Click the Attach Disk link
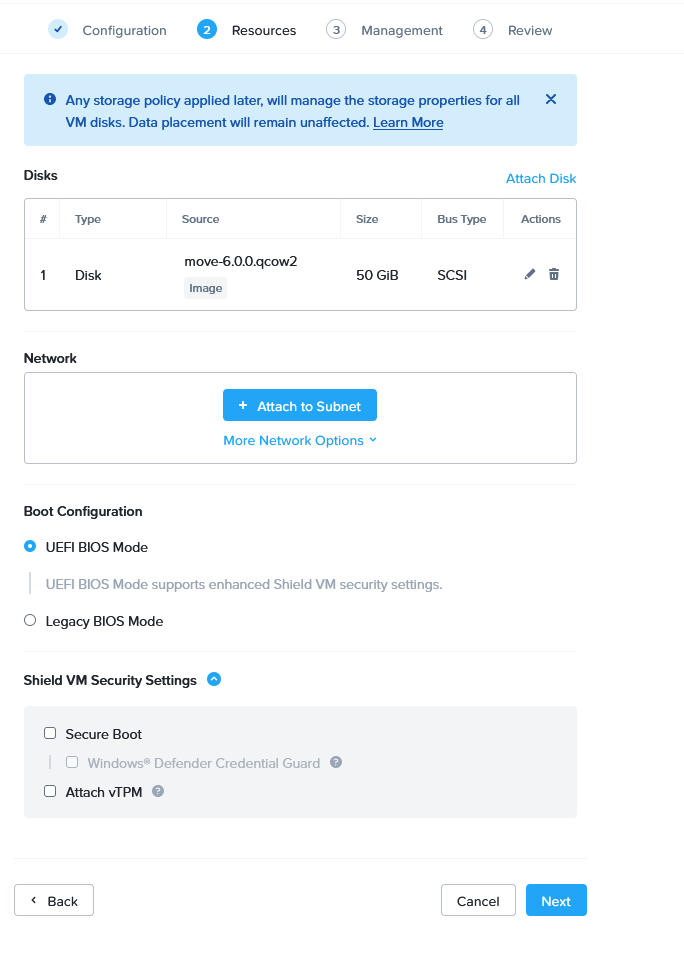This screenshot has height=961, width=684. point(541,179)
